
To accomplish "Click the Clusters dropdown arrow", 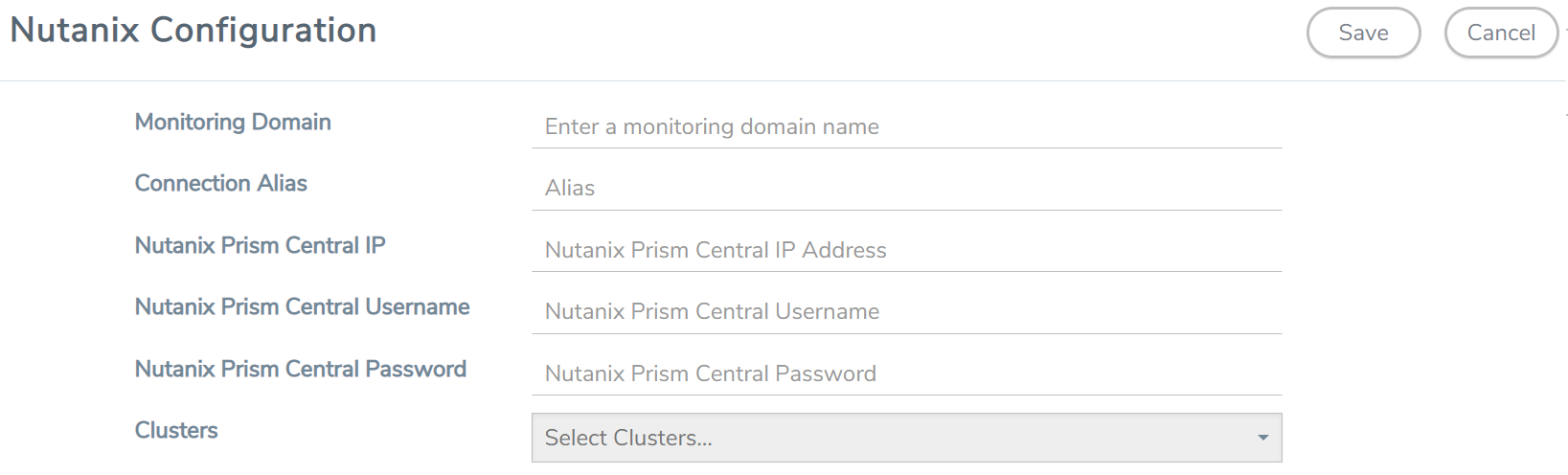I will tap(1262, 438).
